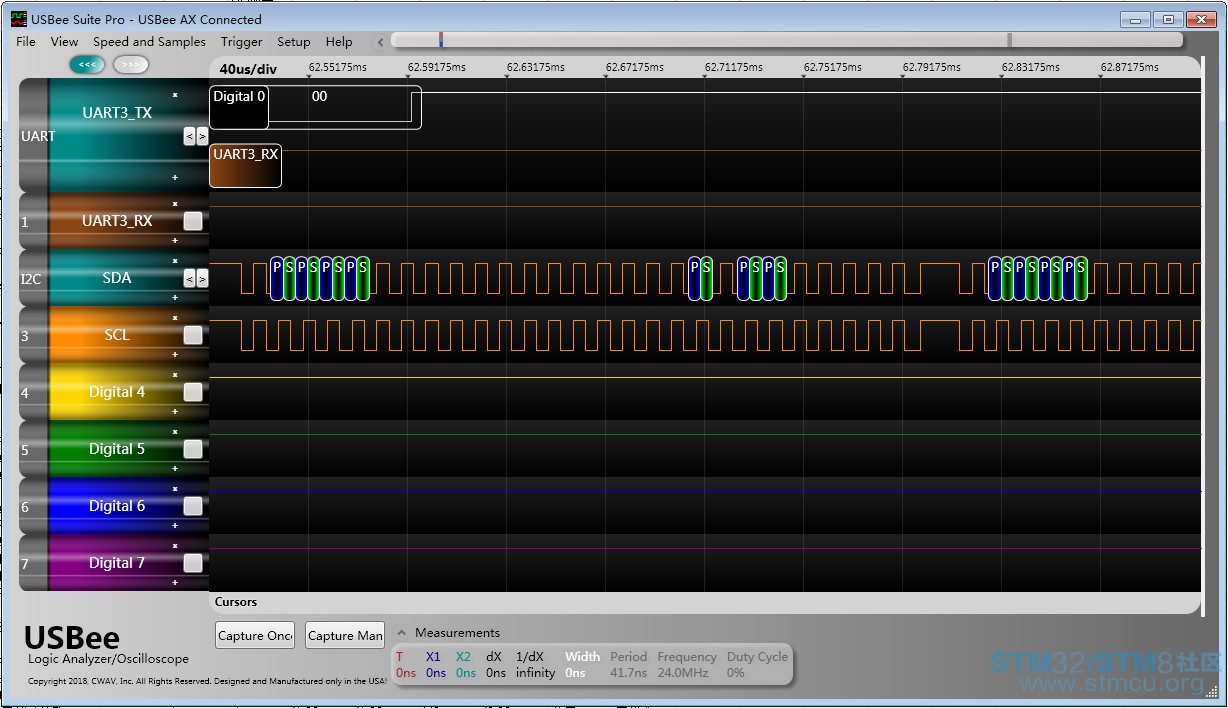Click the x icon on Digital 7
1228x708 pixels.
click(175, 546)
